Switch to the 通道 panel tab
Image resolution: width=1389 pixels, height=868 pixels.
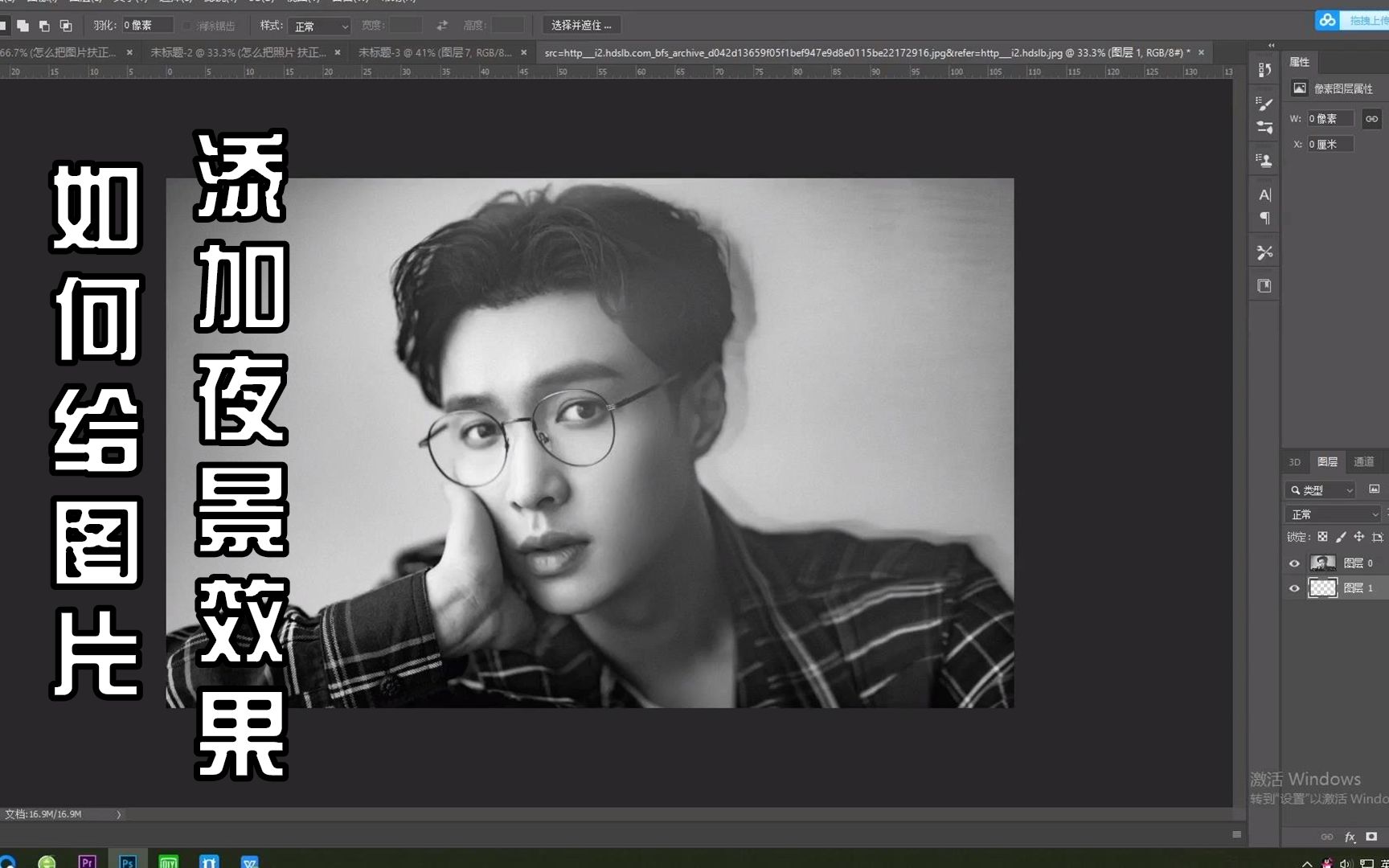click(x=1364, y=461)
